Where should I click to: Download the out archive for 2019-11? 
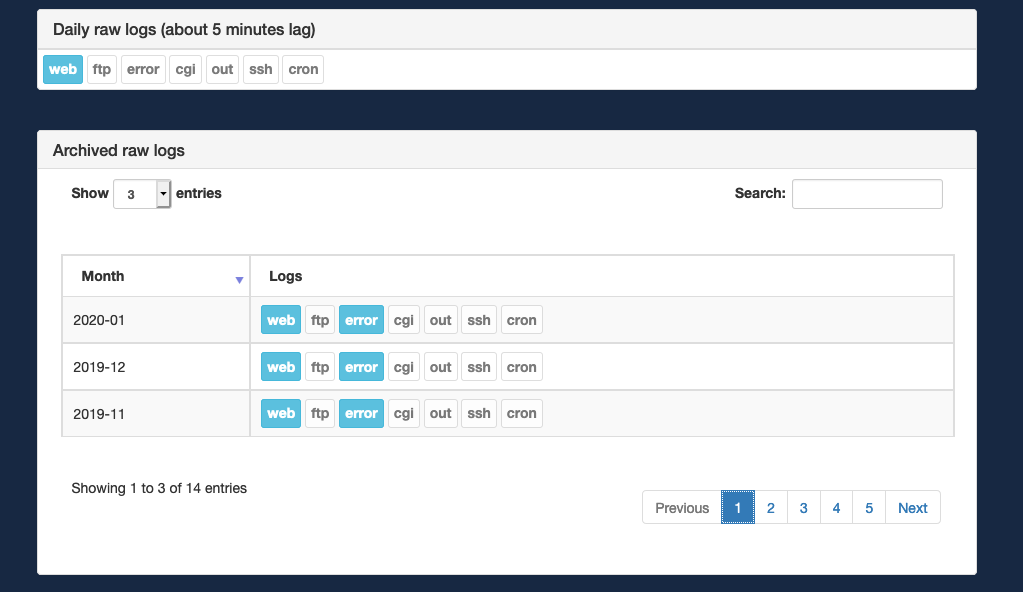point(440,413)
